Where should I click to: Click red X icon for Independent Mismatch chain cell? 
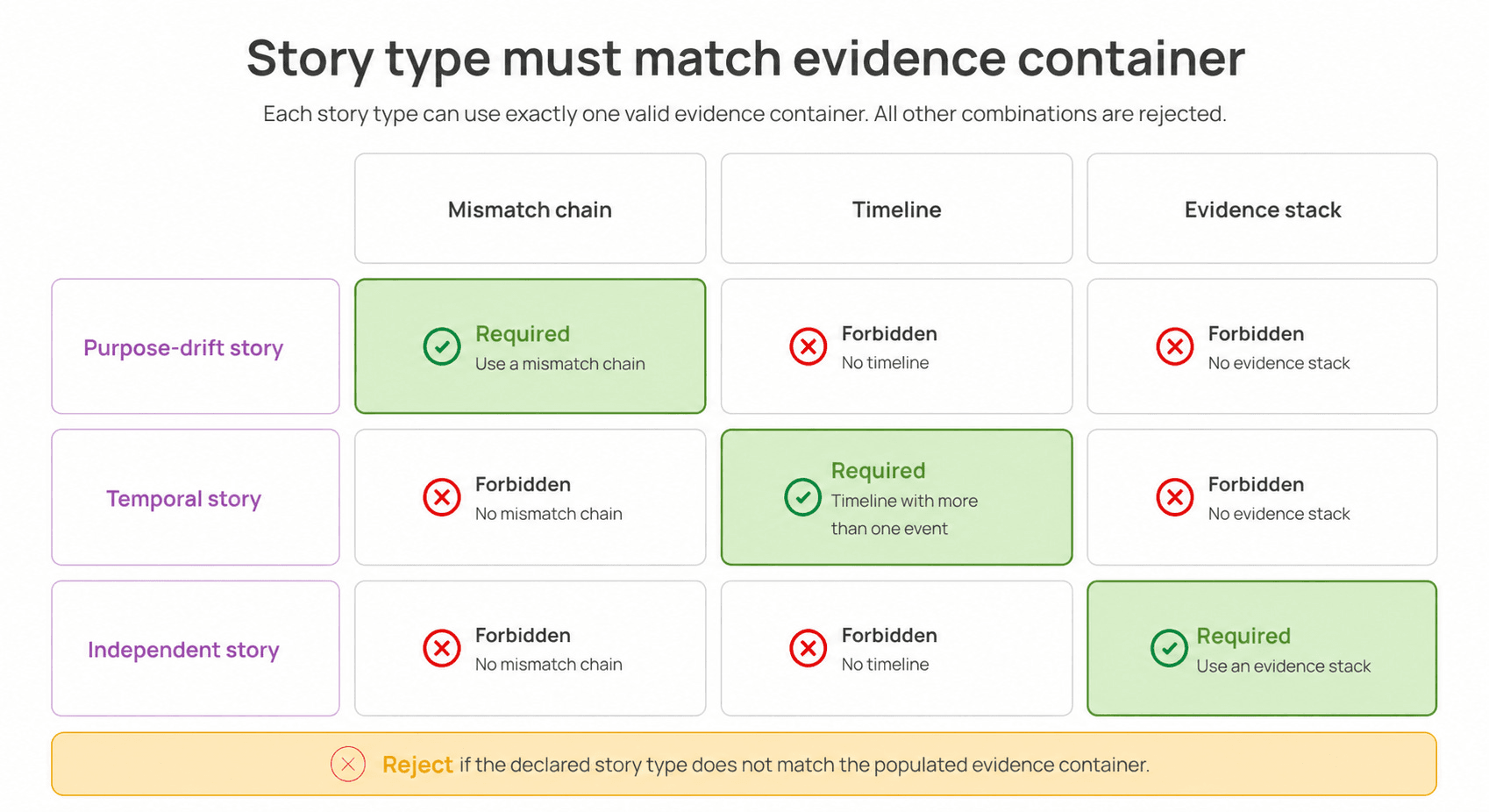tap(442, 648)
